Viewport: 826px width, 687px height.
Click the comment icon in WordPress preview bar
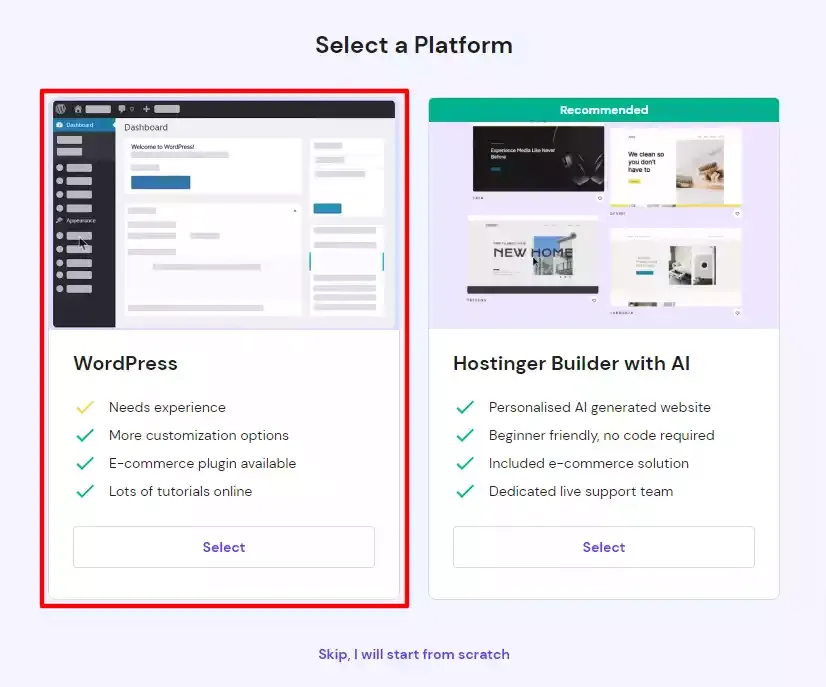pyautogui.click(x=122, y=109)
